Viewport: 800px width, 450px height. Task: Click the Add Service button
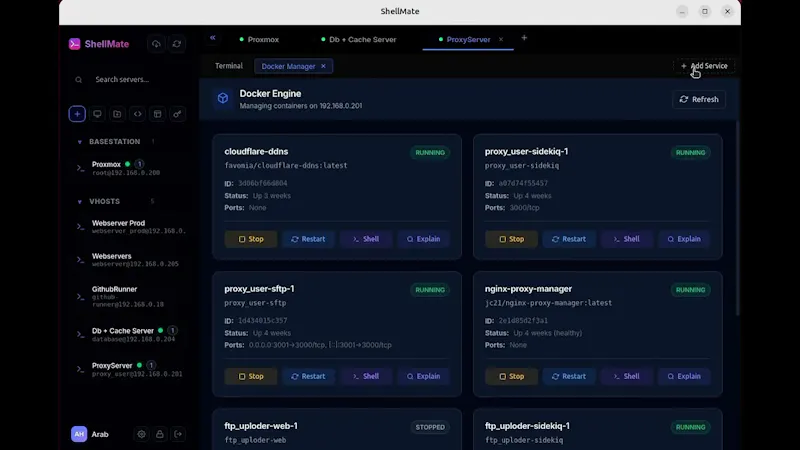point(704,66)
